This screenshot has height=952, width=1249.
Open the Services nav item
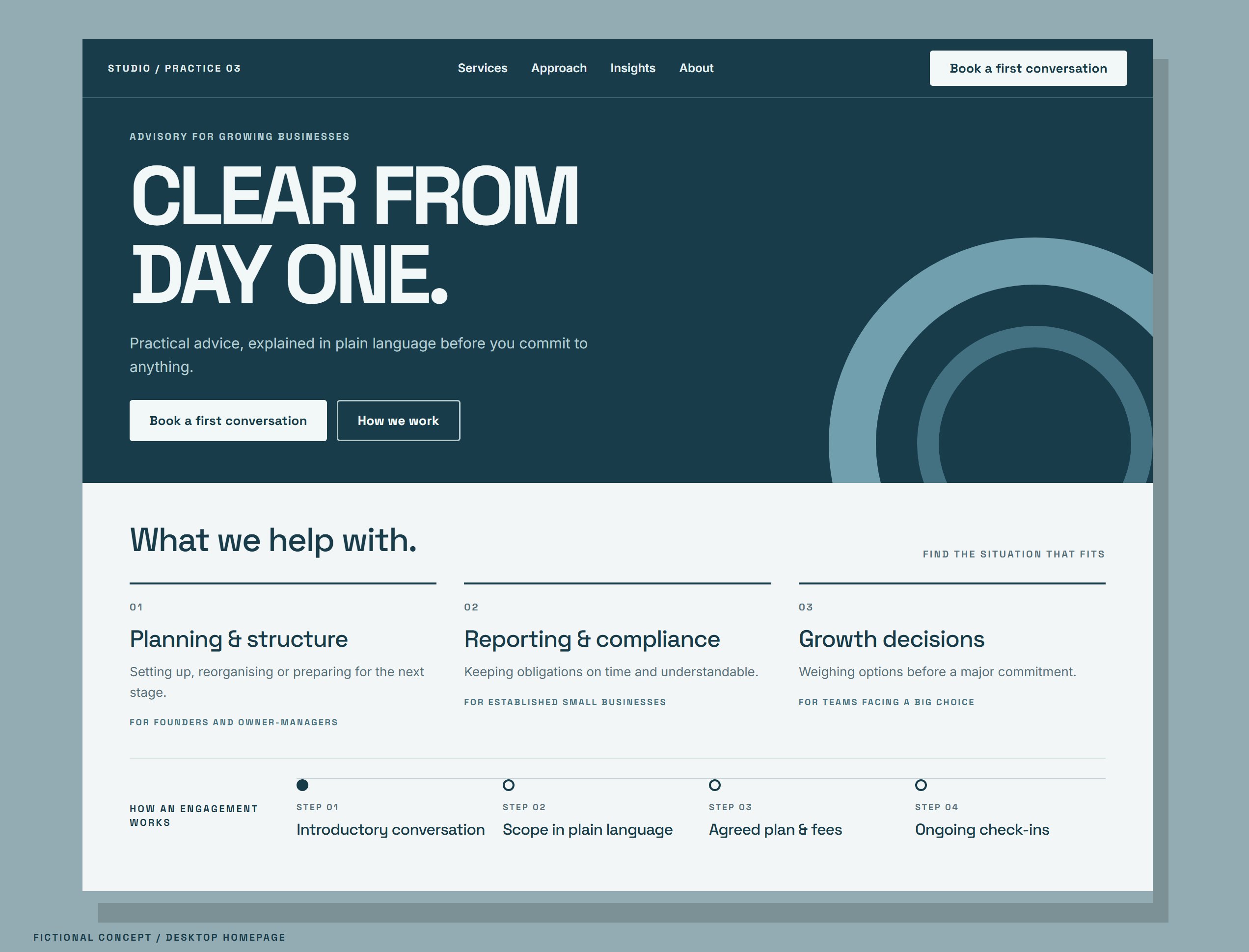483,68
